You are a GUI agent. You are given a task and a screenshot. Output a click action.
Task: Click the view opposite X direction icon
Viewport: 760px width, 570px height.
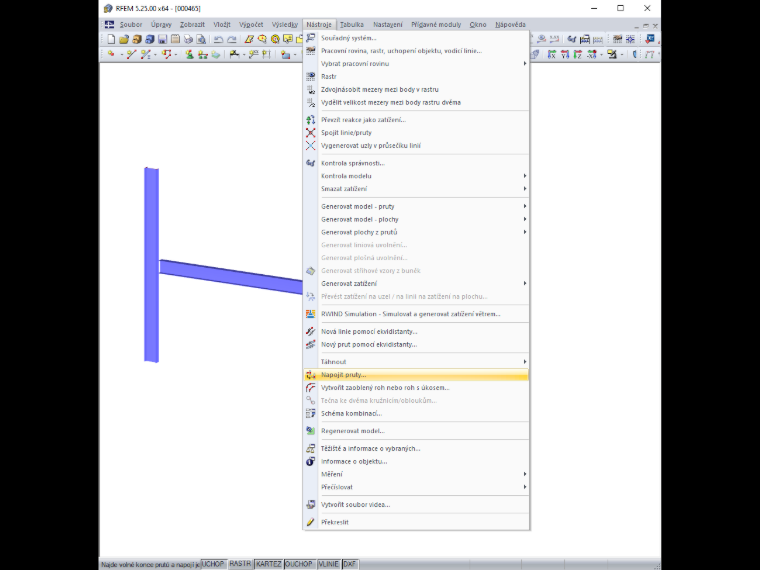coord(591,54)
